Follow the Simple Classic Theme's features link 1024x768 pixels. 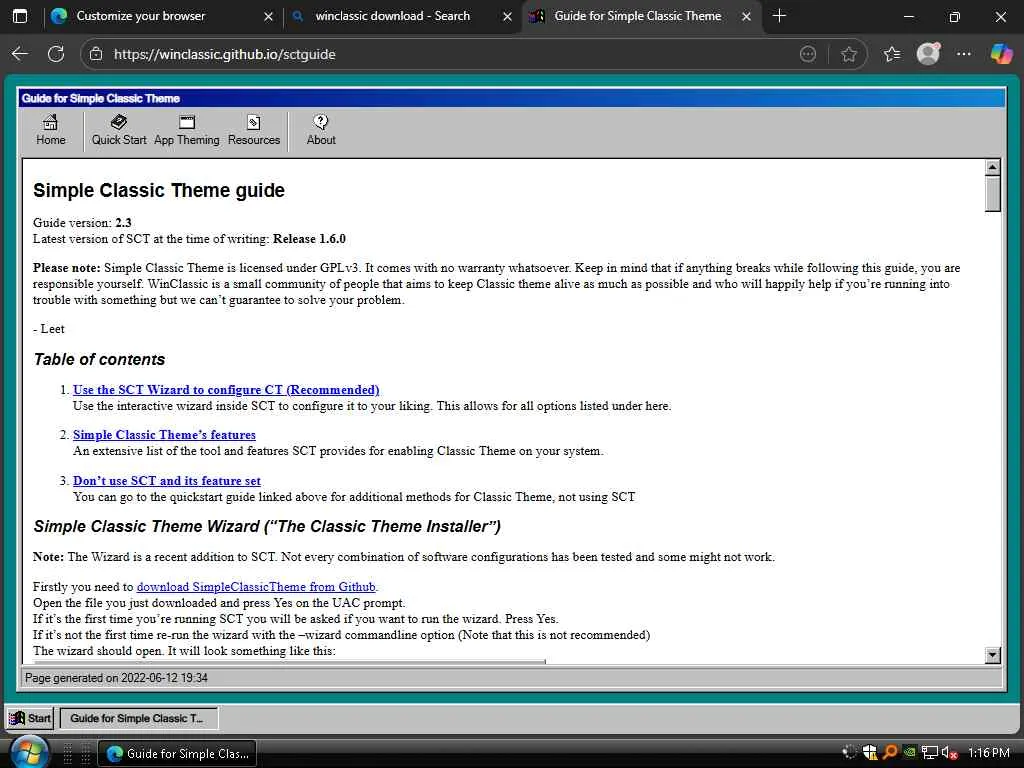click(164, 435)
